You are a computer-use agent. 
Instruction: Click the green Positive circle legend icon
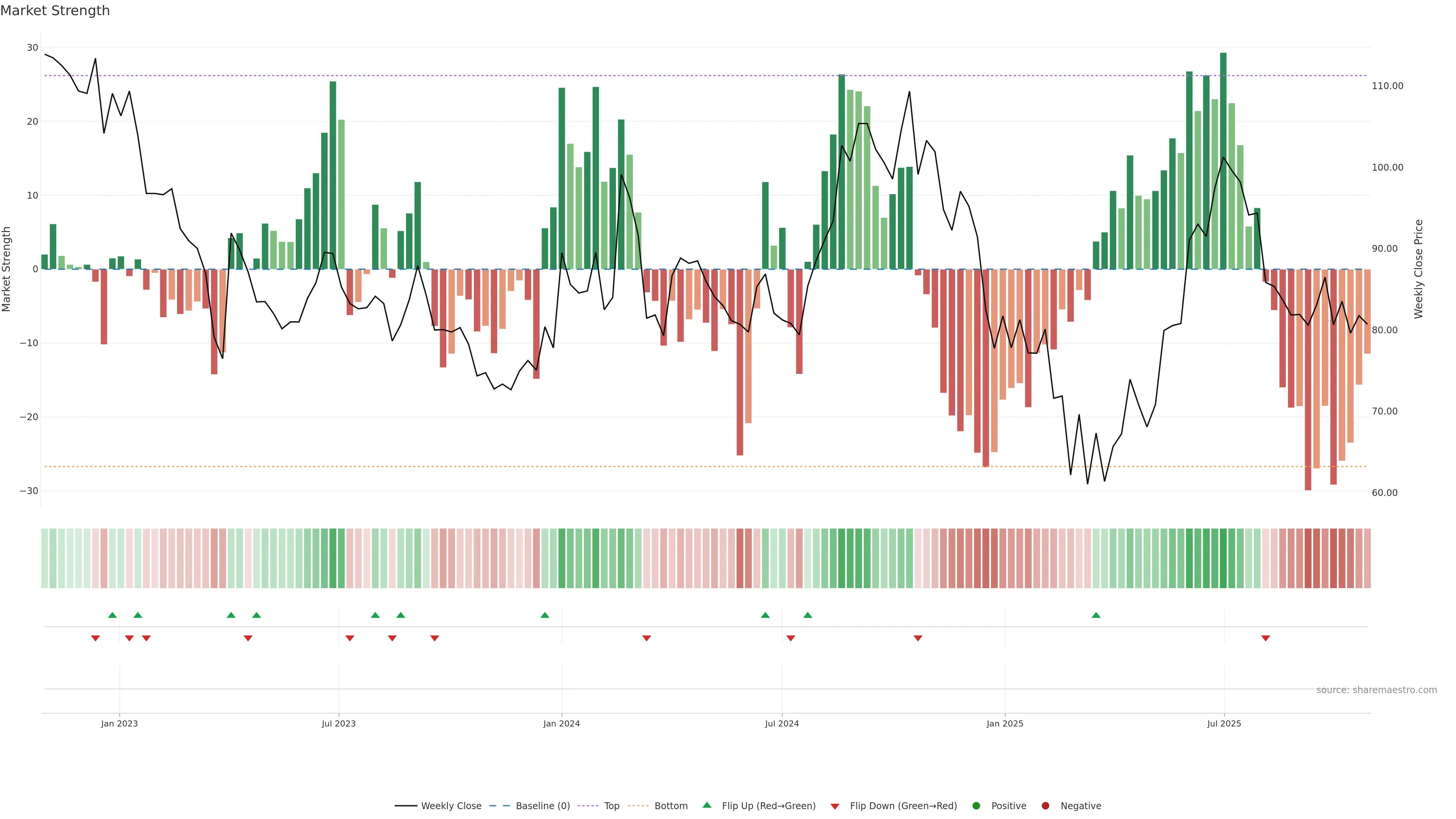point(976,805)
